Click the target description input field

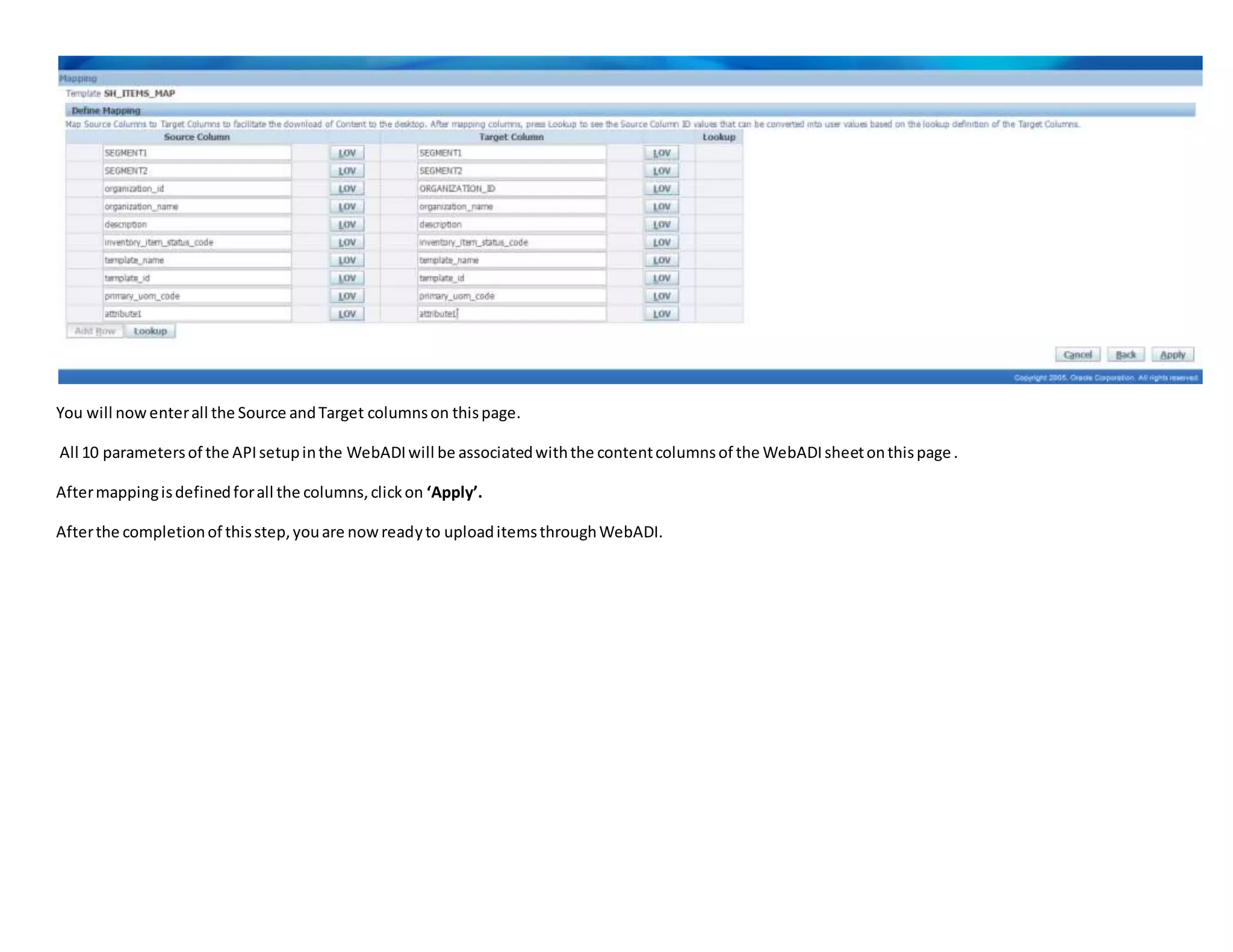(512, 224)
